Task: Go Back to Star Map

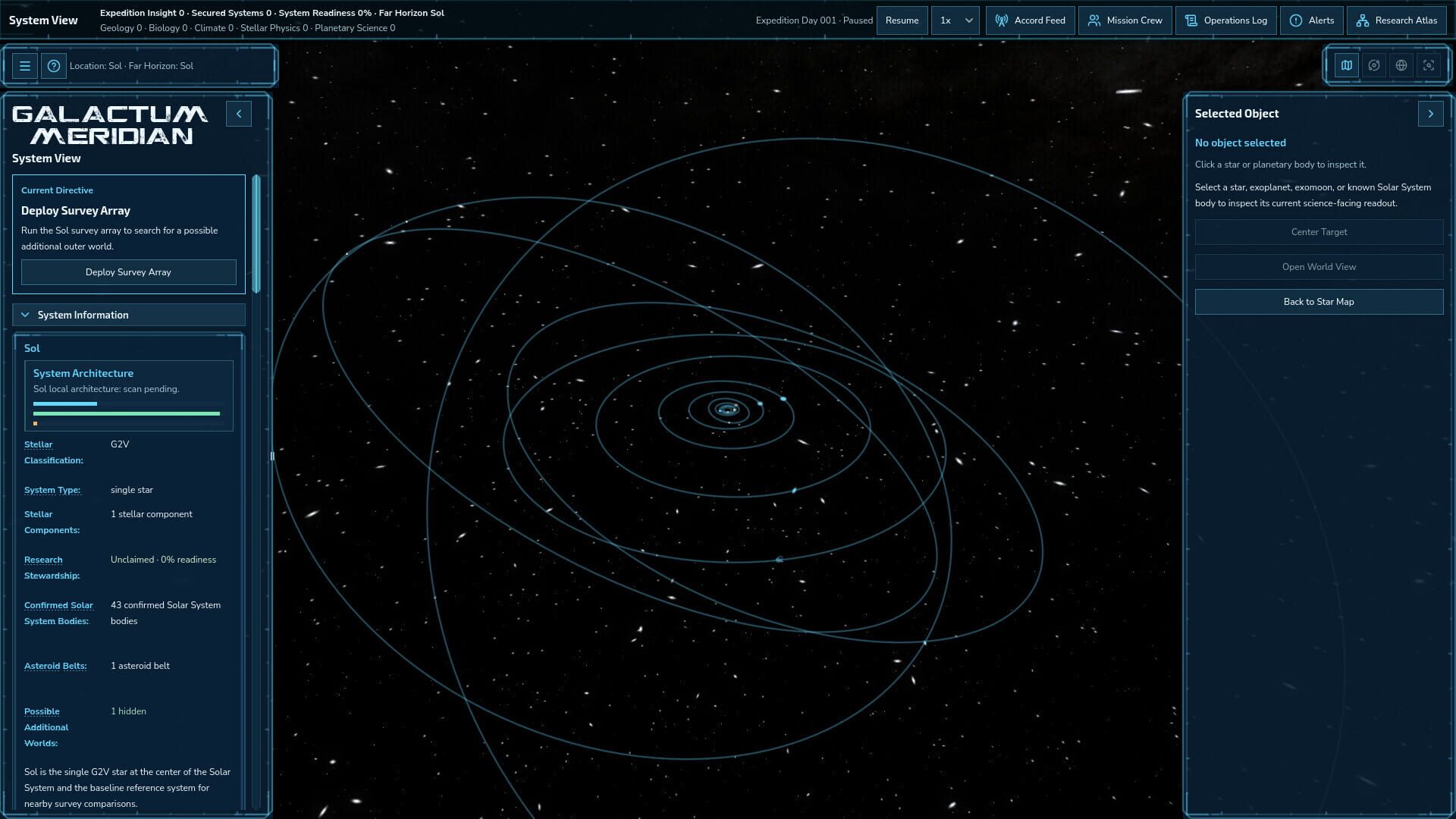Action: tap(1319, 302)
